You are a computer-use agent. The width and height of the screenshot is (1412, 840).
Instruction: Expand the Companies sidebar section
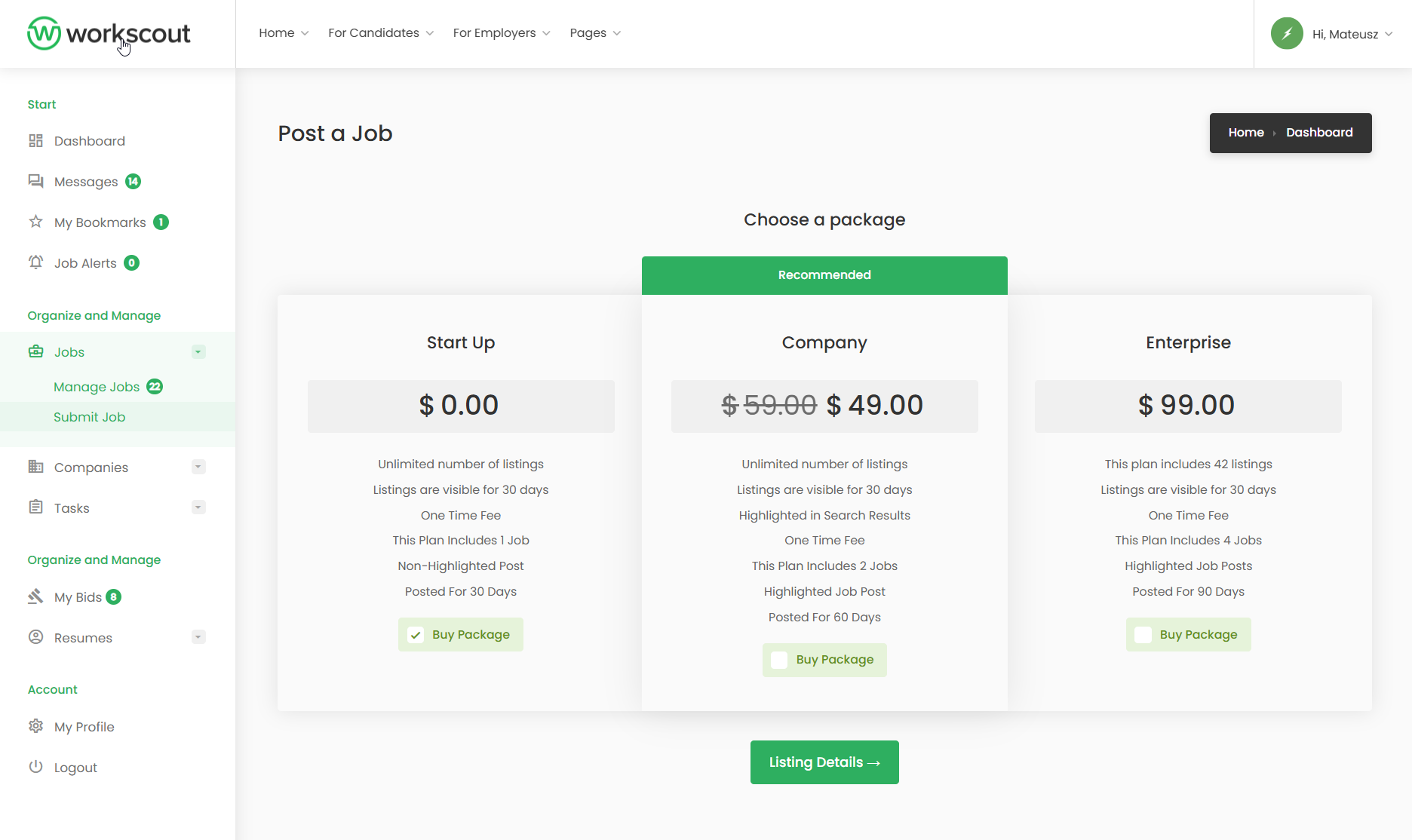[198, 467]
